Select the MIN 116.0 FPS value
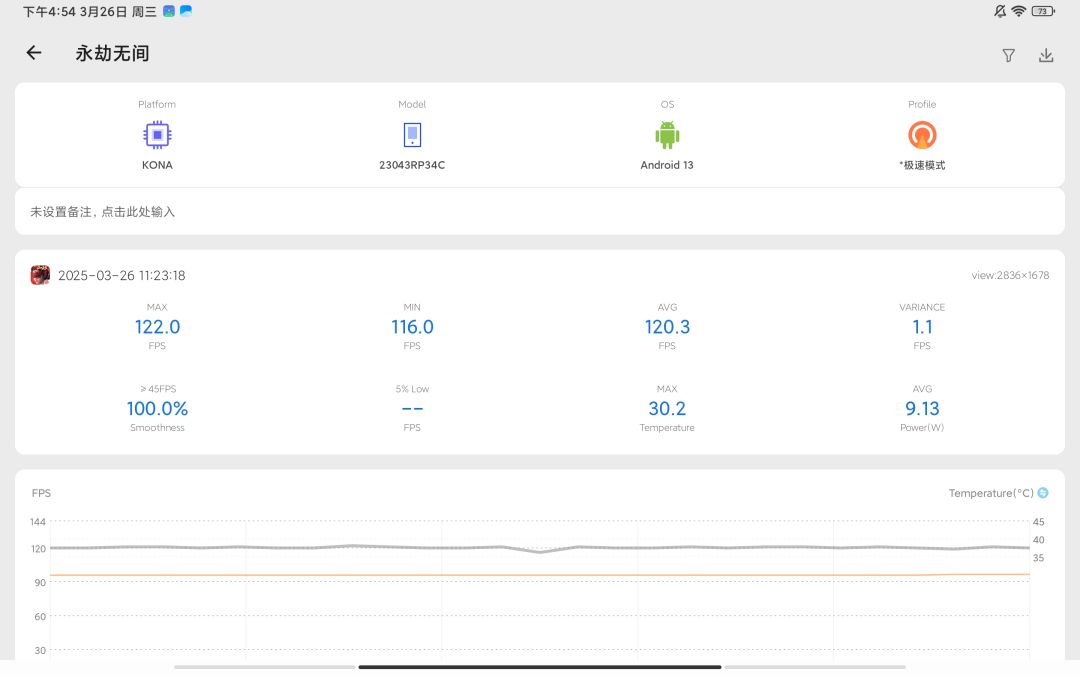Screen dimensions: 1080x675 [412, 326]
